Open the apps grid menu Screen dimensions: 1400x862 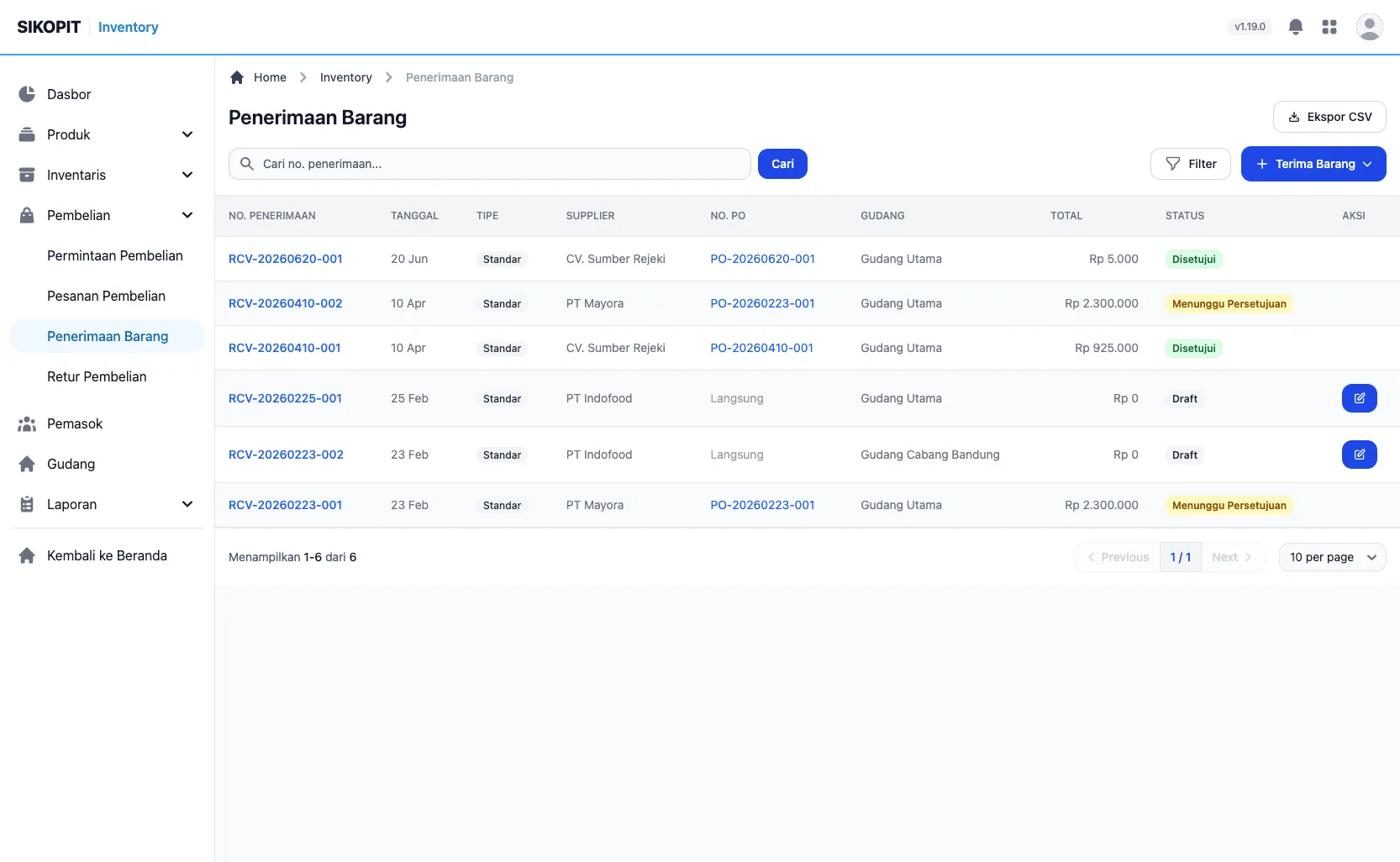tap(1329, 27)
